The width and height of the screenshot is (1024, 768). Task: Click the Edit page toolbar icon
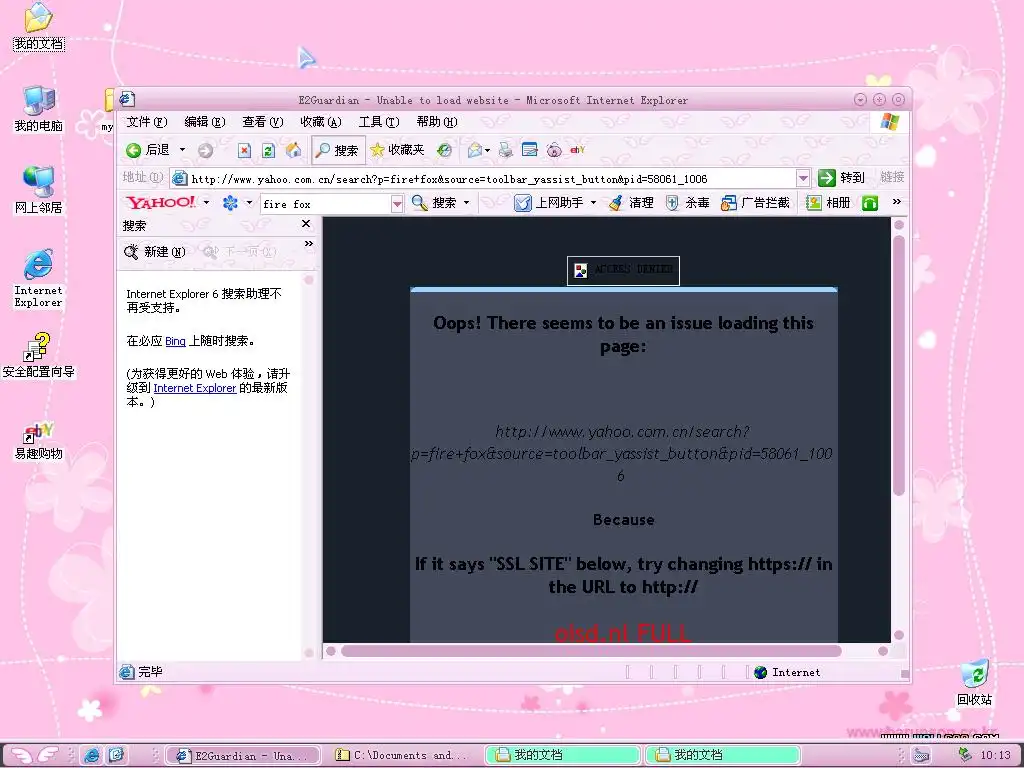pyautogui.click(x=530, y=150)
